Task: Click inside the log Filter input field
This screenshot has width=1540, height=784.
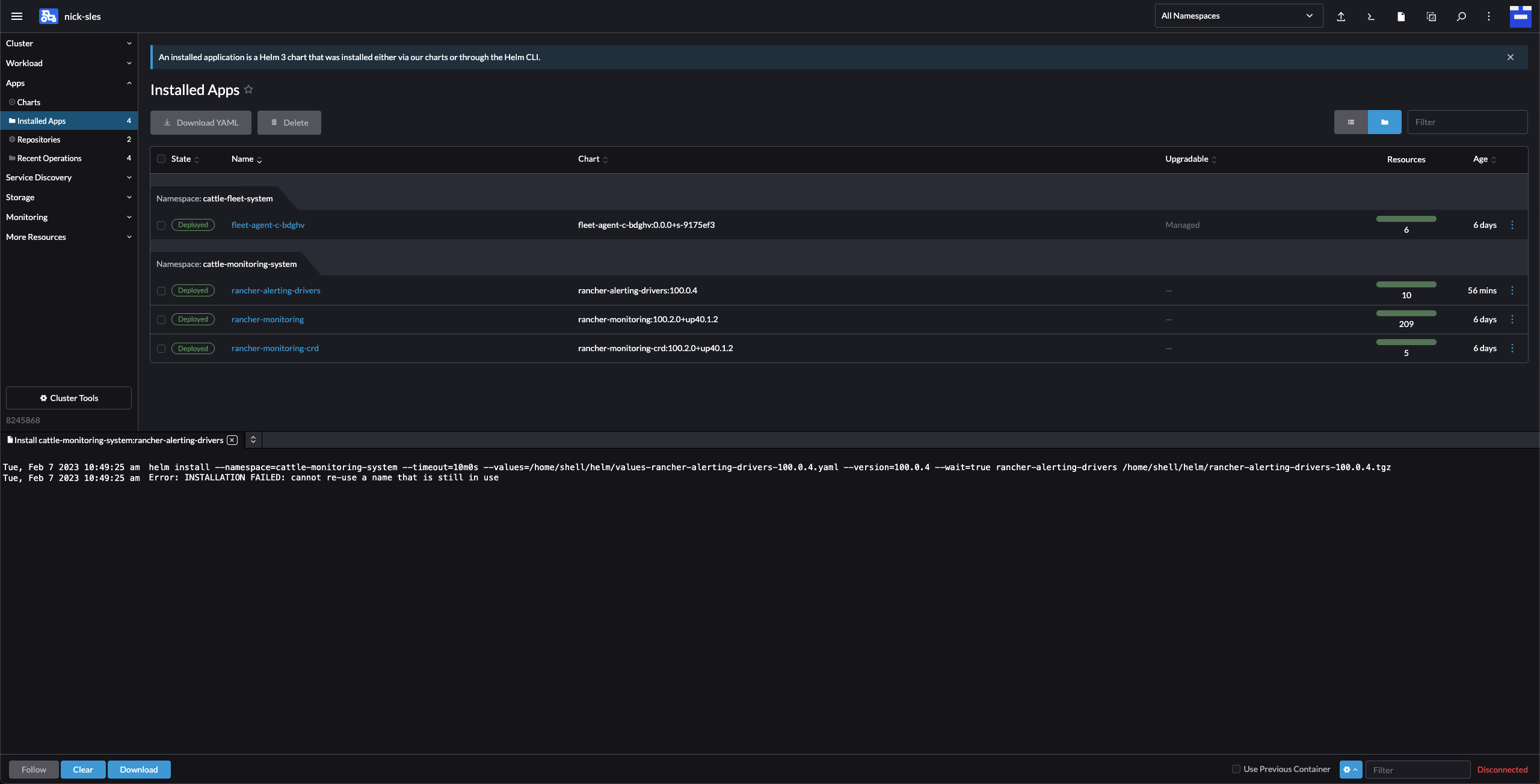Action: pyautogui.click(x=1417, y=770)
